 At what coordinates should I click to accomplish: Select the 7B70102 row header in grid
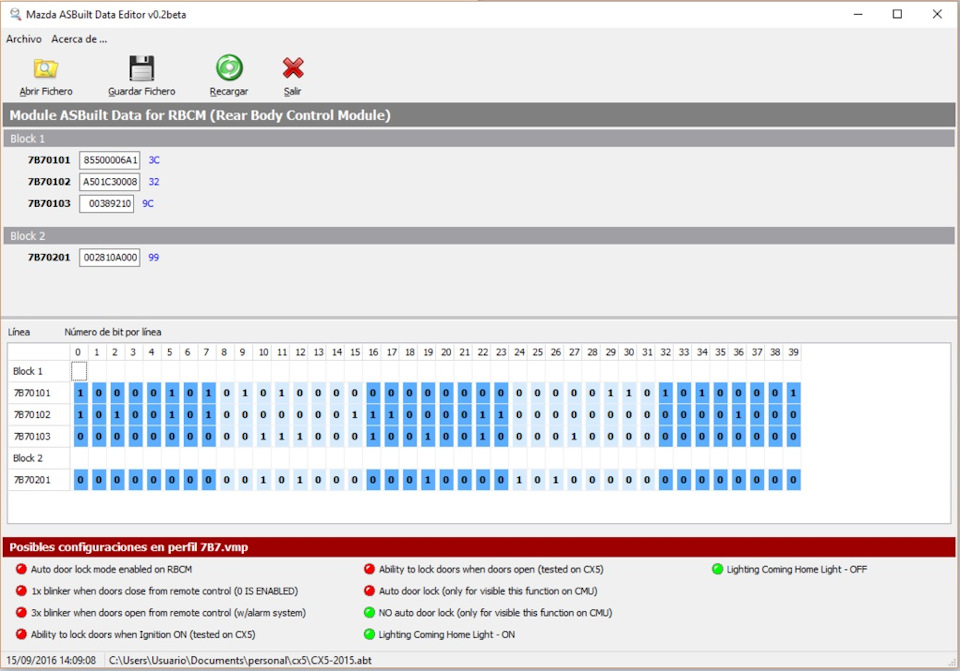[x=39, y=415]
